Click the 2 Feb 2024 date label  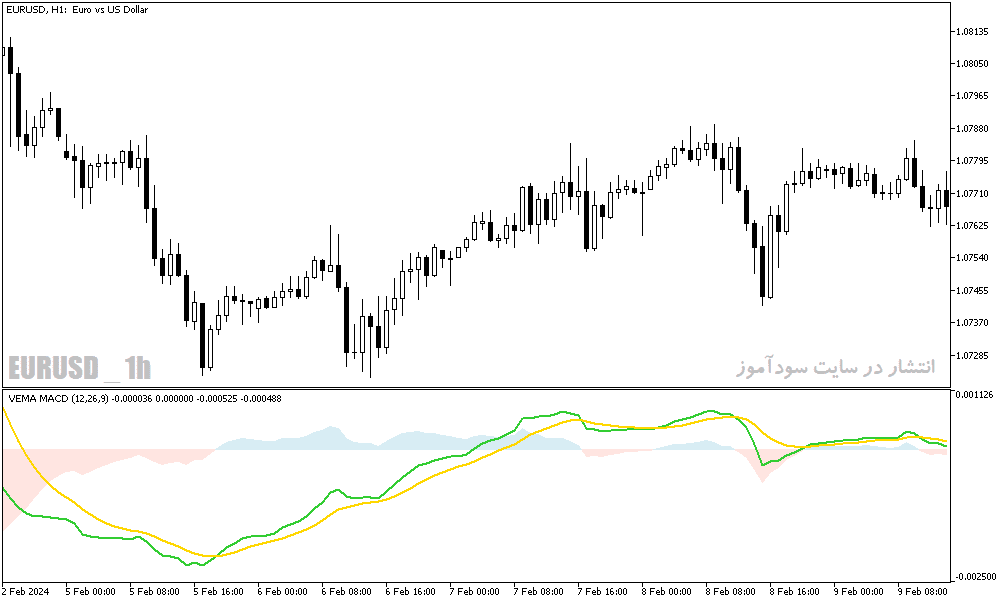pos(26,591)
